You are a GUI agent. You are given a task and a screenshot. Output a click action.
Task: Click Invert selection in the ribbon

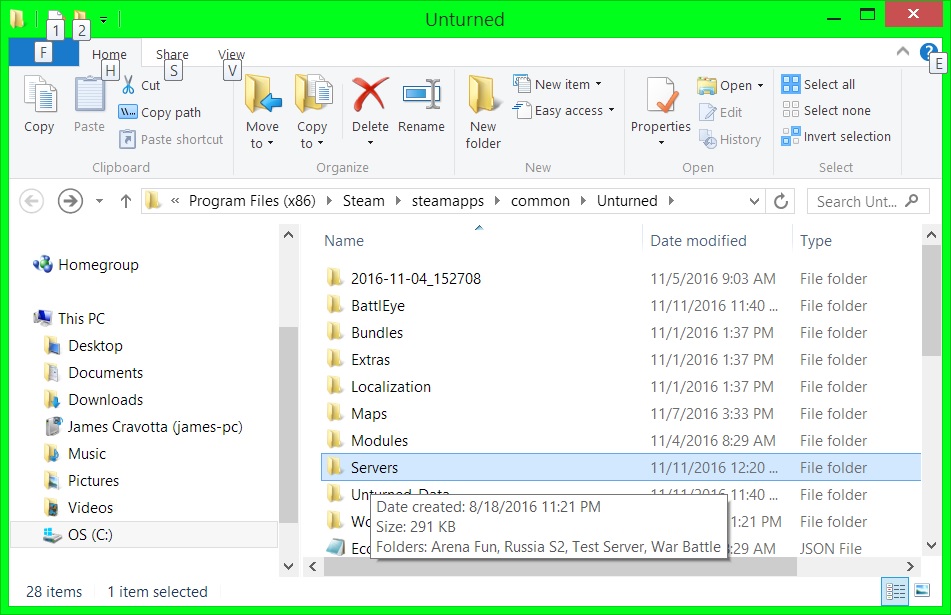click(x=836, y=136)
